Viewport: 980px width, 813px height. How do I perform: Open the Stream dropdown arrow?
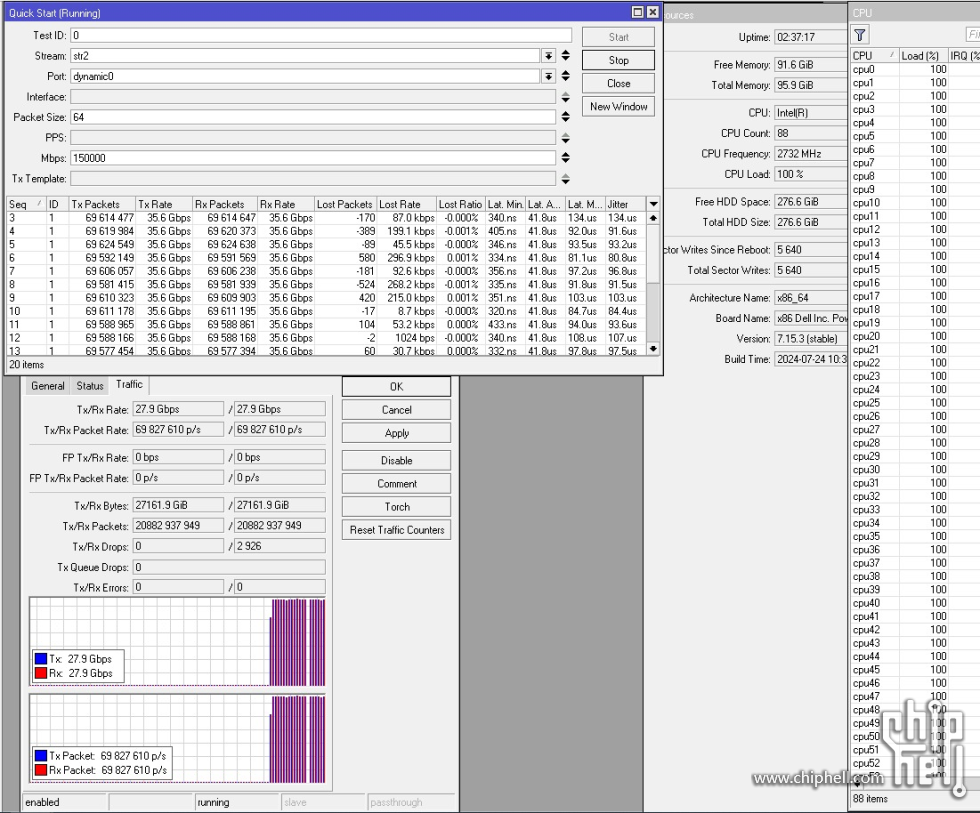coord(548,56)
